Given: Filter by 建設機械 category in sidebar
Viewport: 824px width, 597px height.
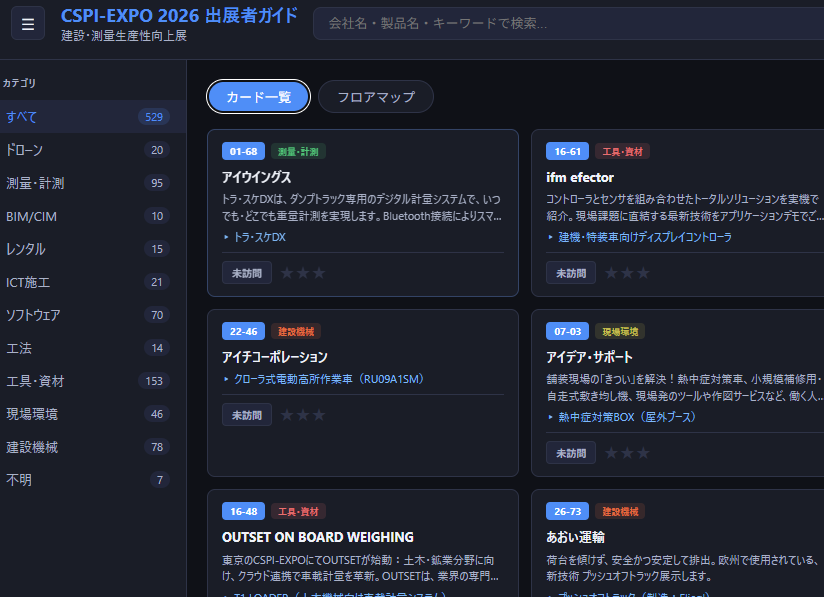Looking at the screenshot, I should [x=93, y=447].
